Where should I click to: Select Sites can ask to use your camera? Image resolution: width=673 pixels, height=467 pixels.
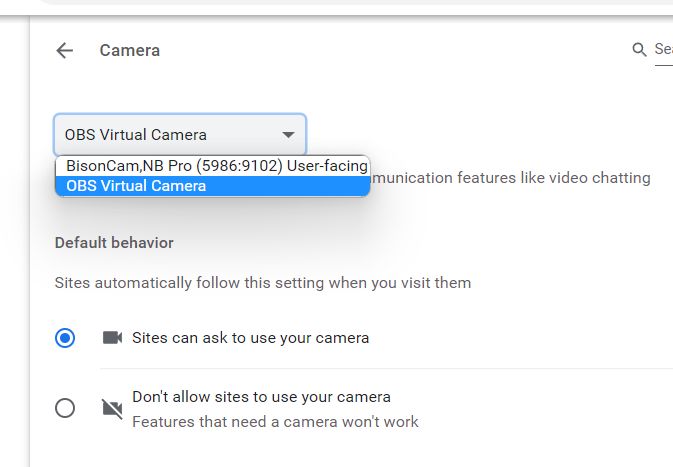(65, 338)
